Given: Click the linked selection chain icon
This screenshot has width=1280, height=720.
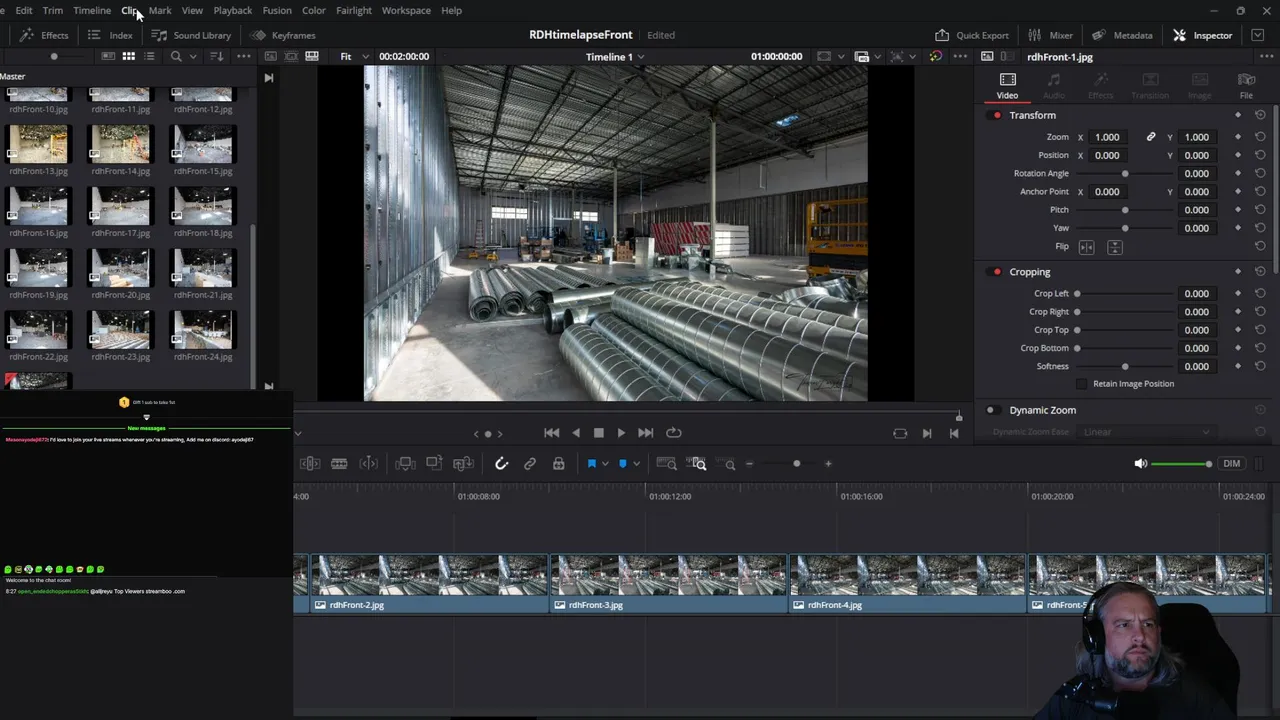Looking at the screenshot, I should tap(530, 464).
